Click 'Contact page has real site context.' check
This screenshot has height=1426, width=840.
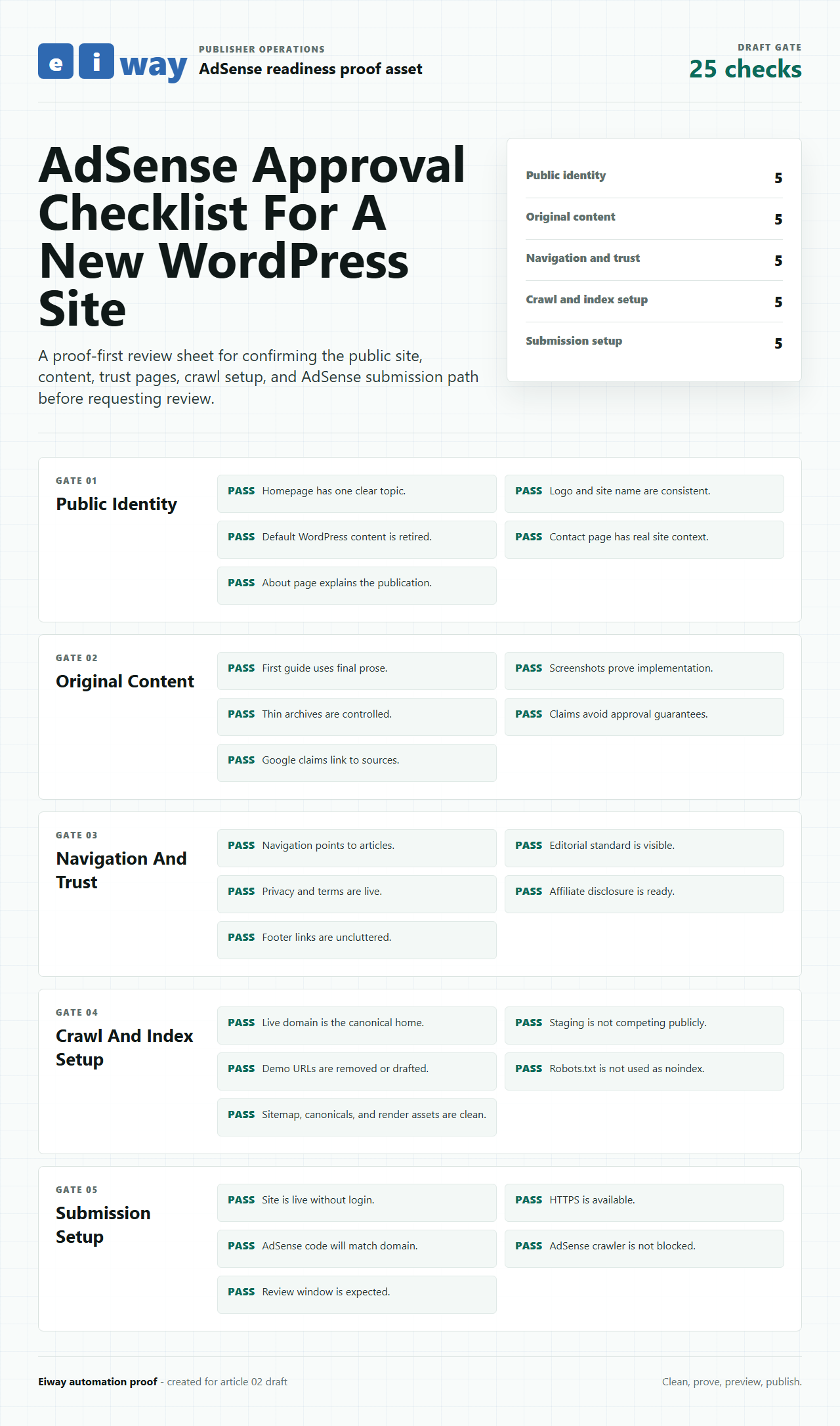[x=644, y=540]
